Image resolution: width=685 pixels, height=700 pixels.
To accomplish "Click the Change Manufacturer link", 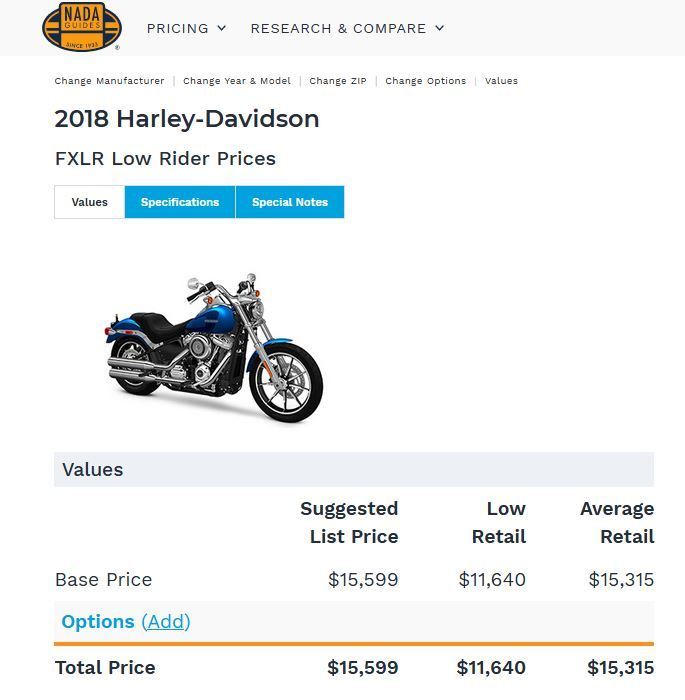I will click(109, 81).
